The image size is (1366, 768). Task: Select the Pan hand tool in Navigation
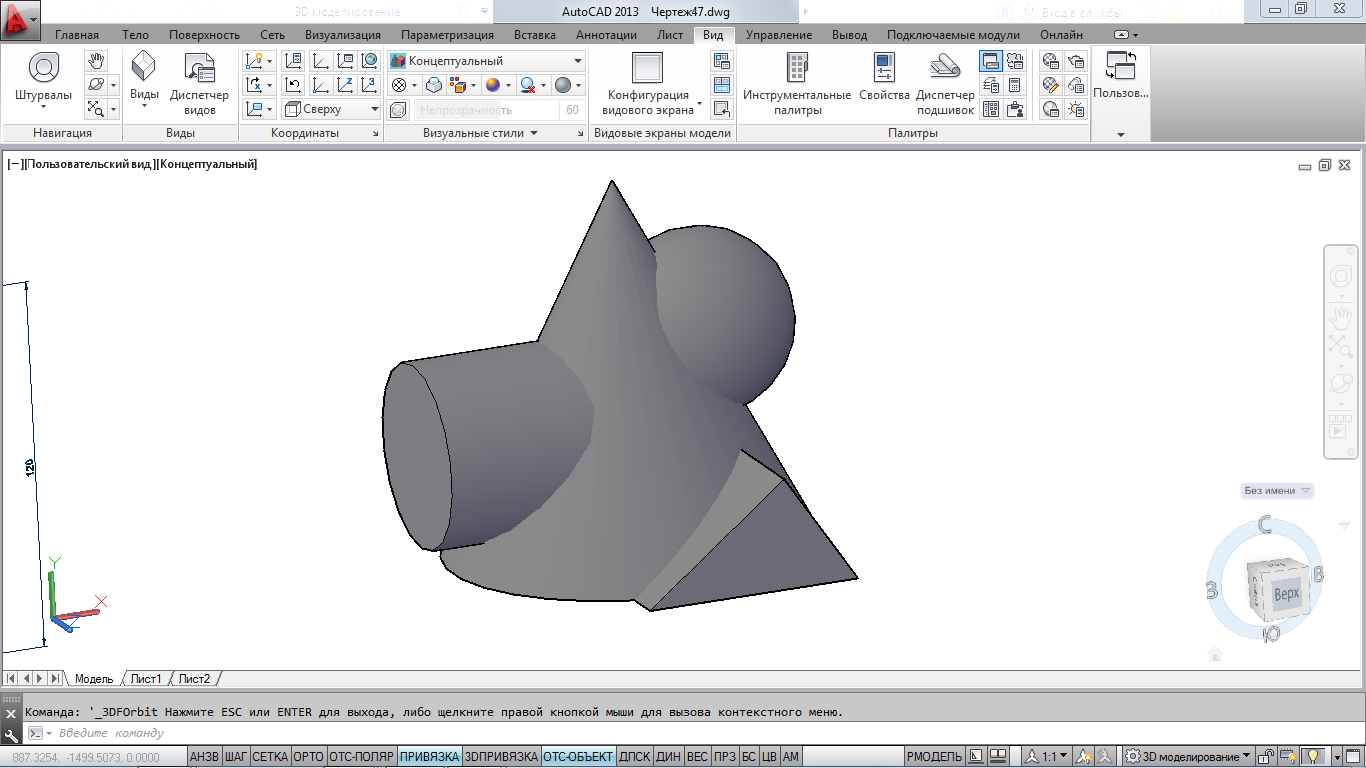(96, 61)
